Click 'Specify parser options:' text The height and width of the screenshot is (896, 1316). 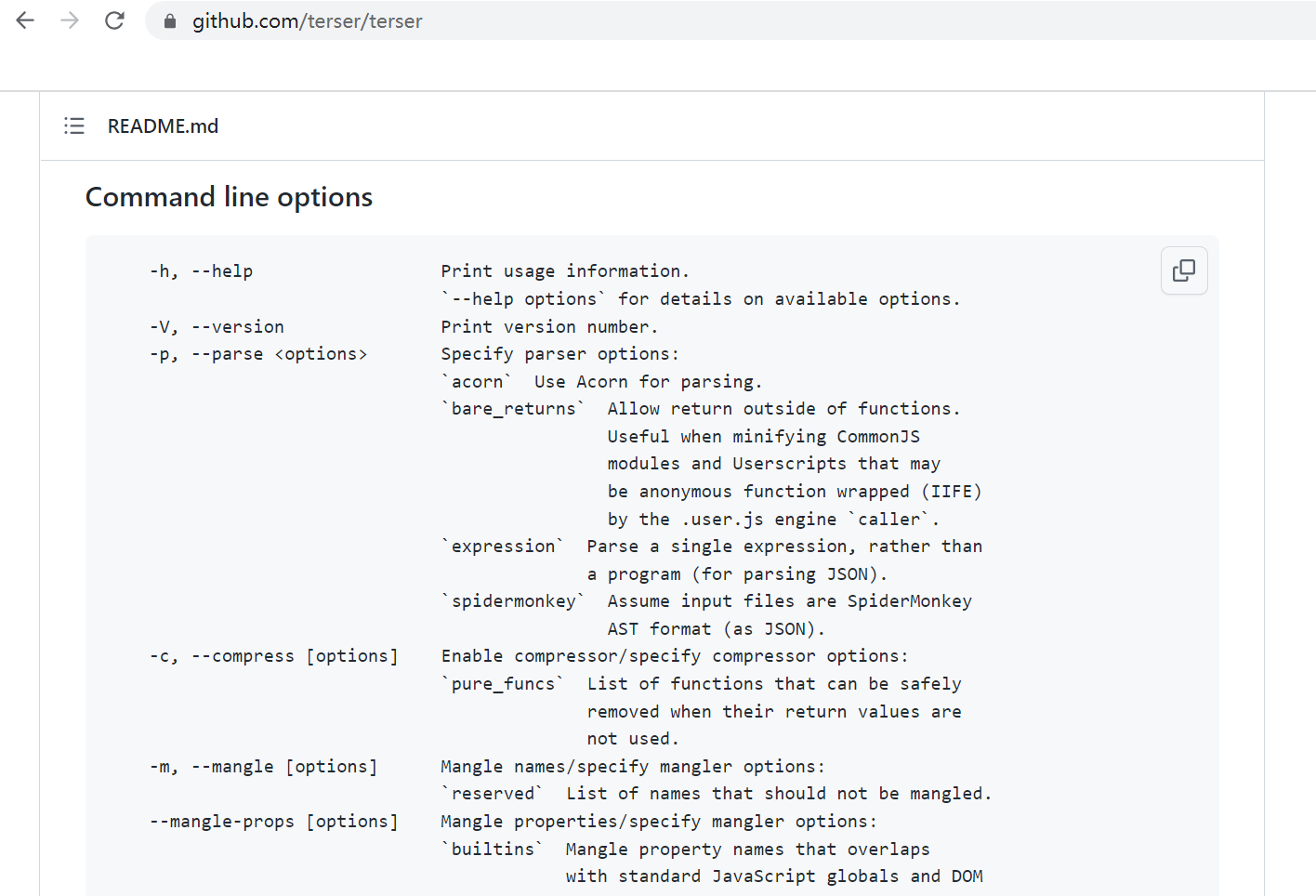click(x=559, y=354)
